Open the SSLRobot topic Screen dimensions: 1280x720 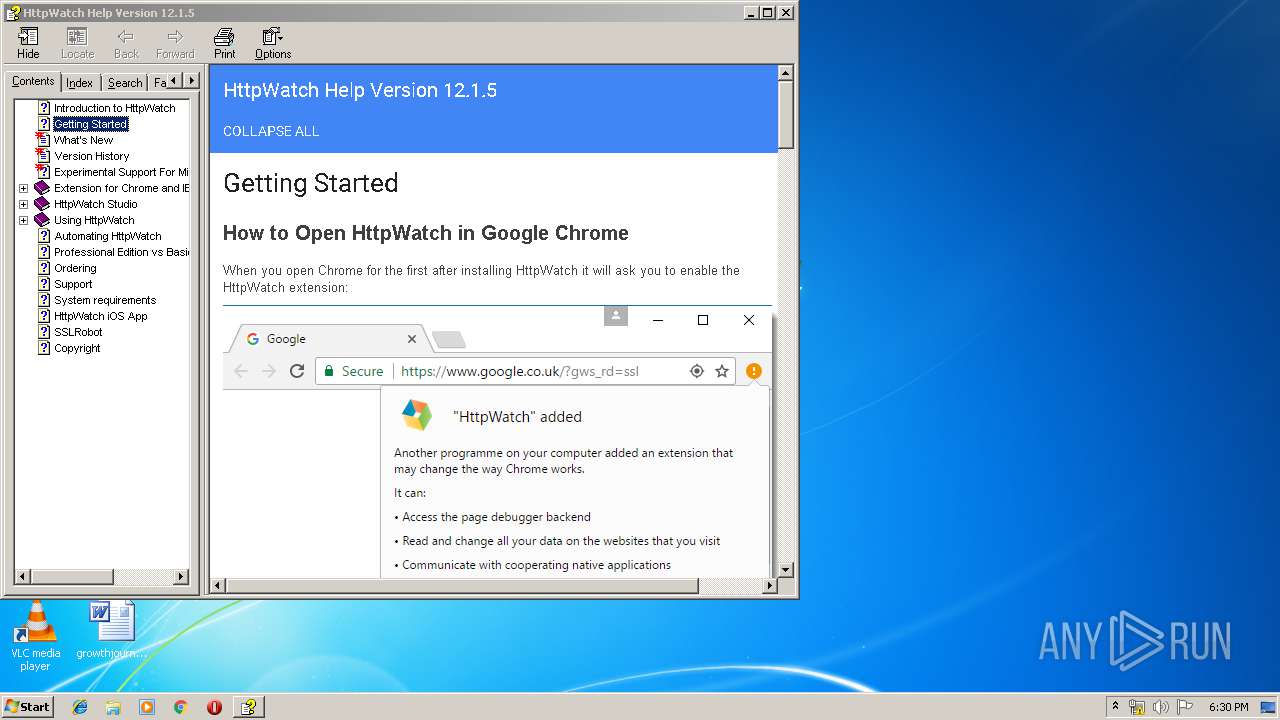point(78,332)
